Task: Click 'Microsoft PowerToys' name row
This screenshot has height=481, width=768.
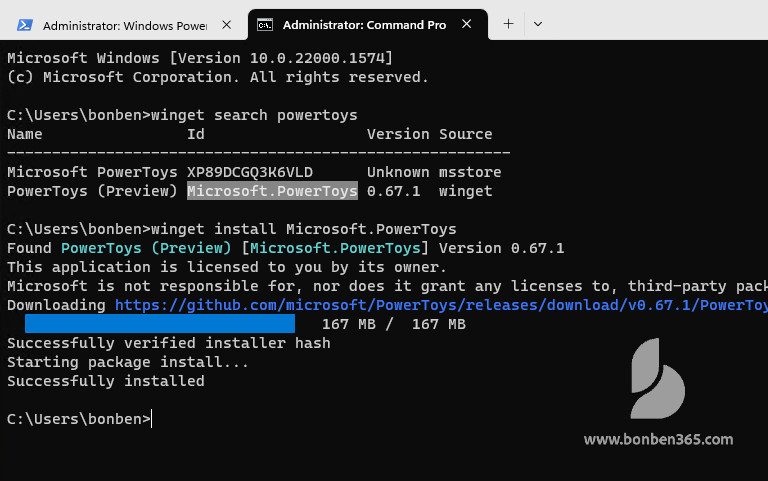Action: (x=92, y=172)
